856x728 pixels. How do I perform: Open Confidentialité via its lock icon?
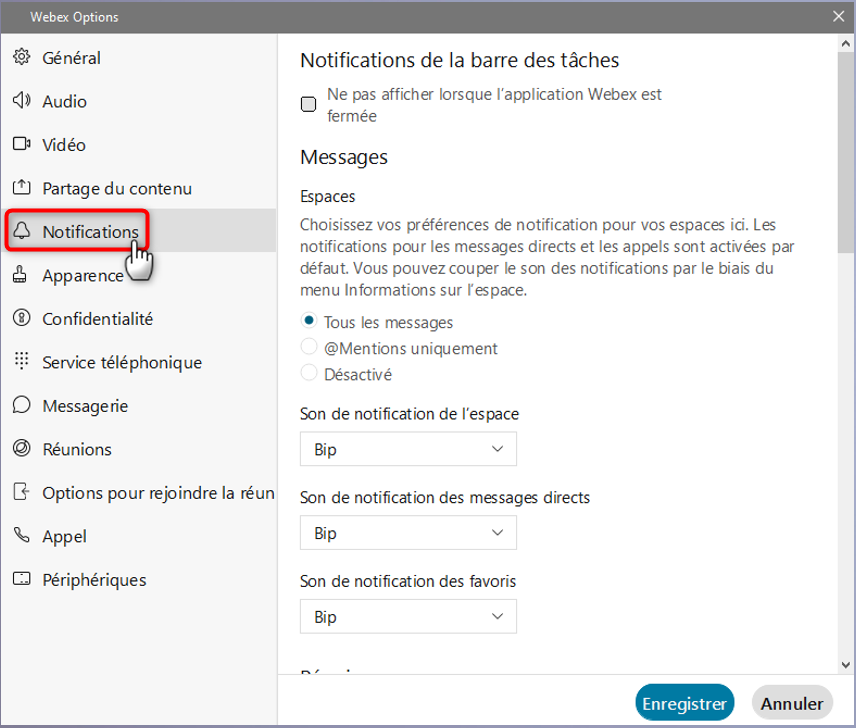21,318
